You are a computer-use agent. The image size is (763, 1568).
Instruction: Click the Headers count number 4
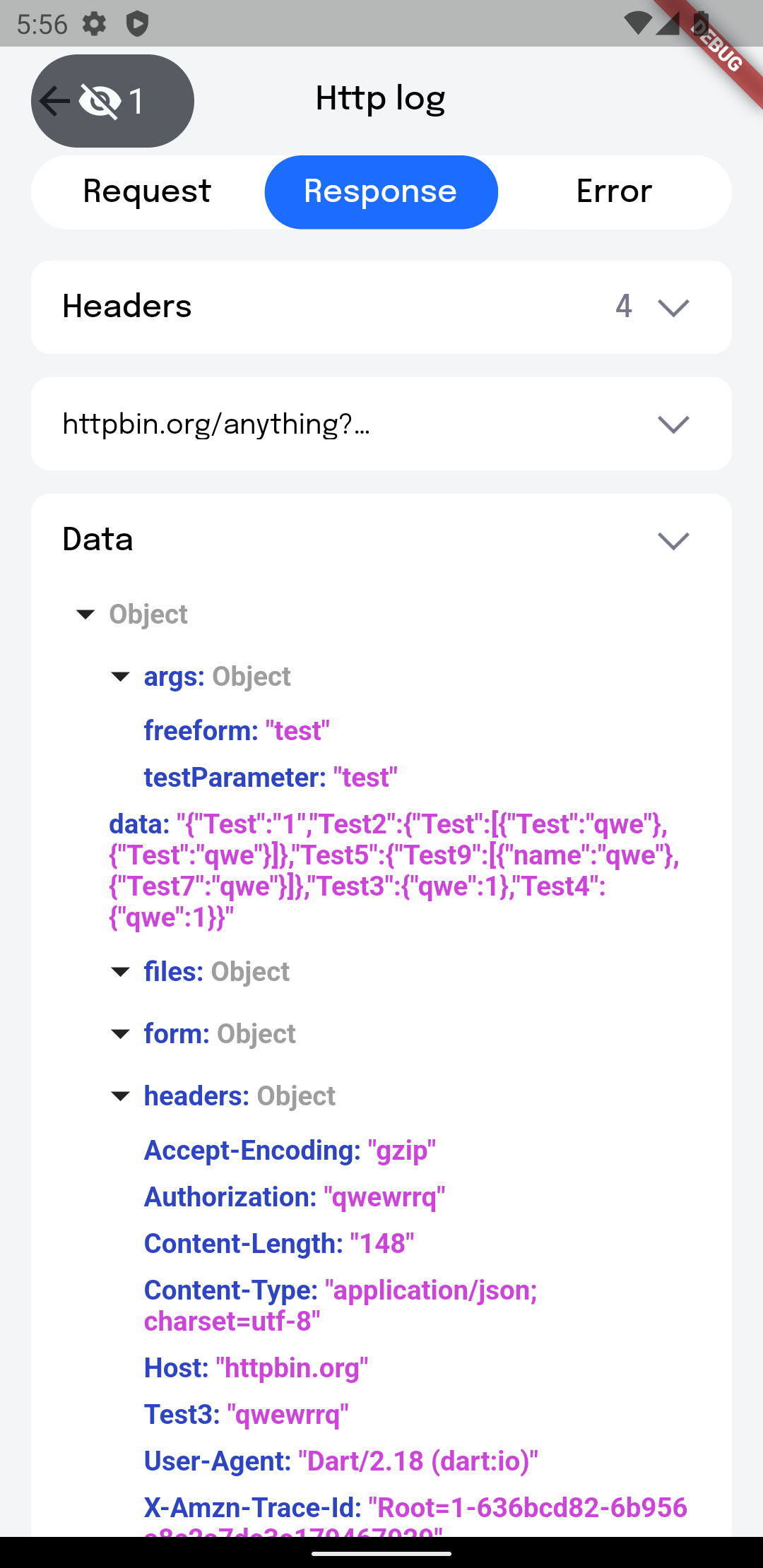[x=623, y=307]
